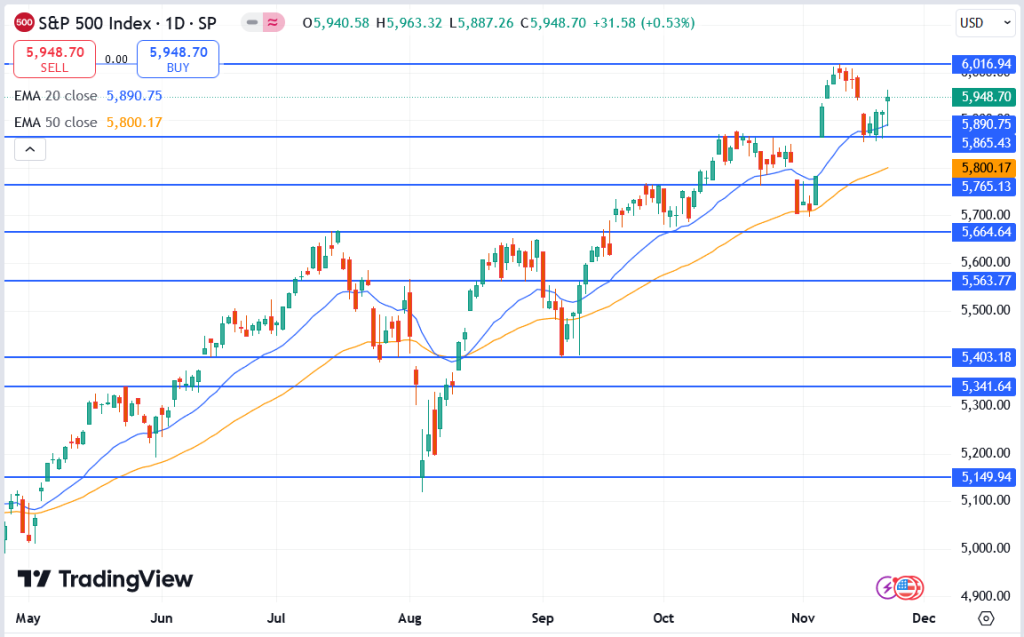Viewport: 1024px width, 637px height.
Task: Click the Jun label on time axis
Action: click(161, 618)
